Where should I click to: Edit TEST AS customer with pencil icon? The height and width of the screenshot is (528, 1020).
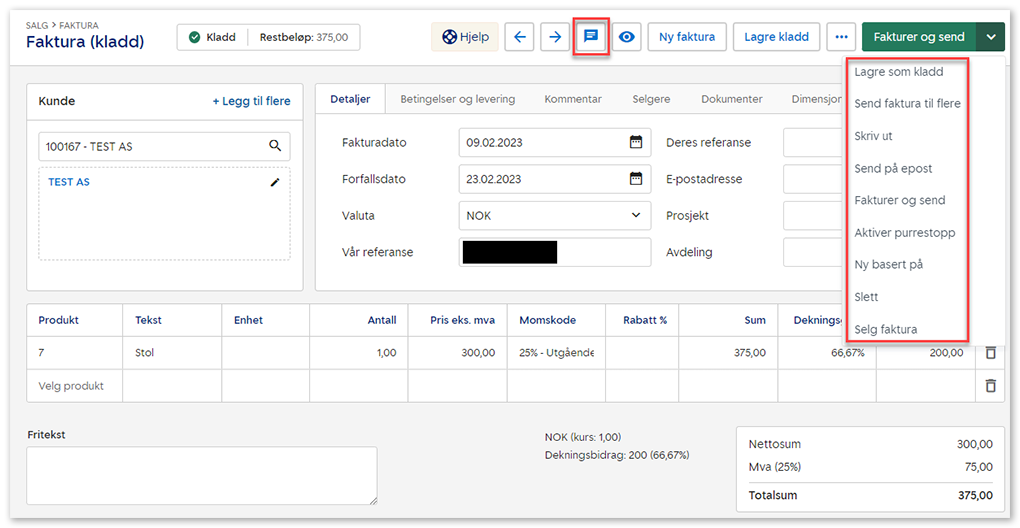(275, 183)
